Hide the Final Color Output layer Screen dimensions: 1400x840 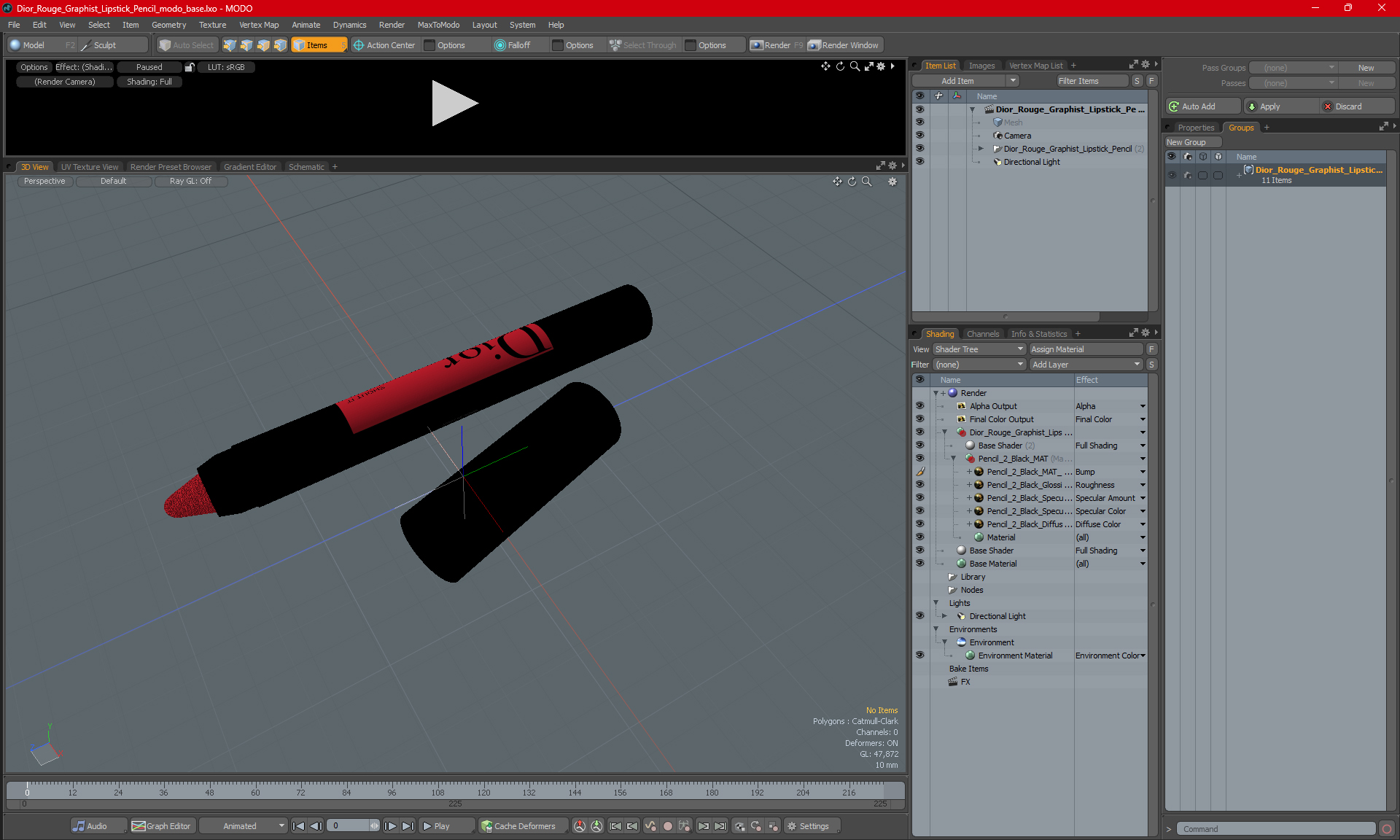[919, 419]
